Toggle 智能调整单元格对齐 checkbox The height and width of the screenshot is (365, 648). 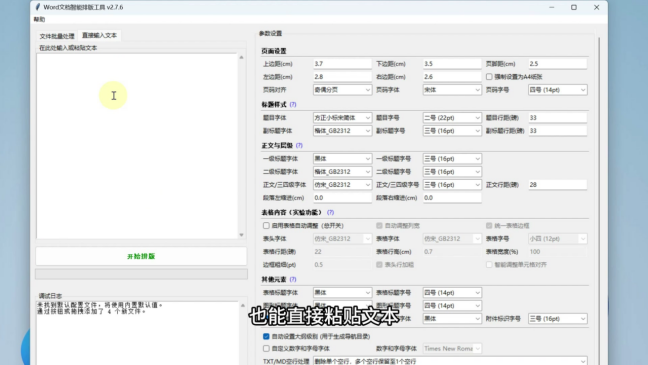[x=489, y=265]
